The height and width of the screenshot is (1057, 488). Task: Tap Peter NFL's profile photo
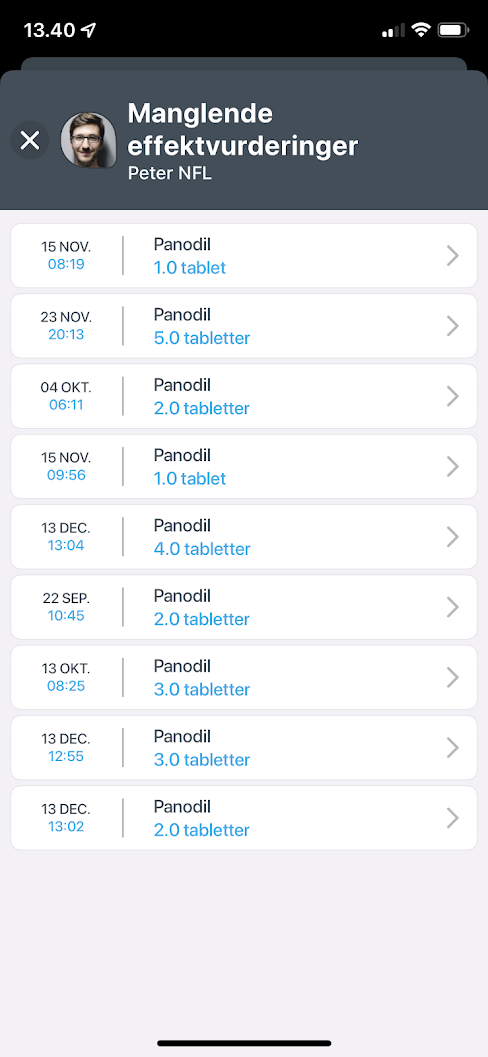88,140
